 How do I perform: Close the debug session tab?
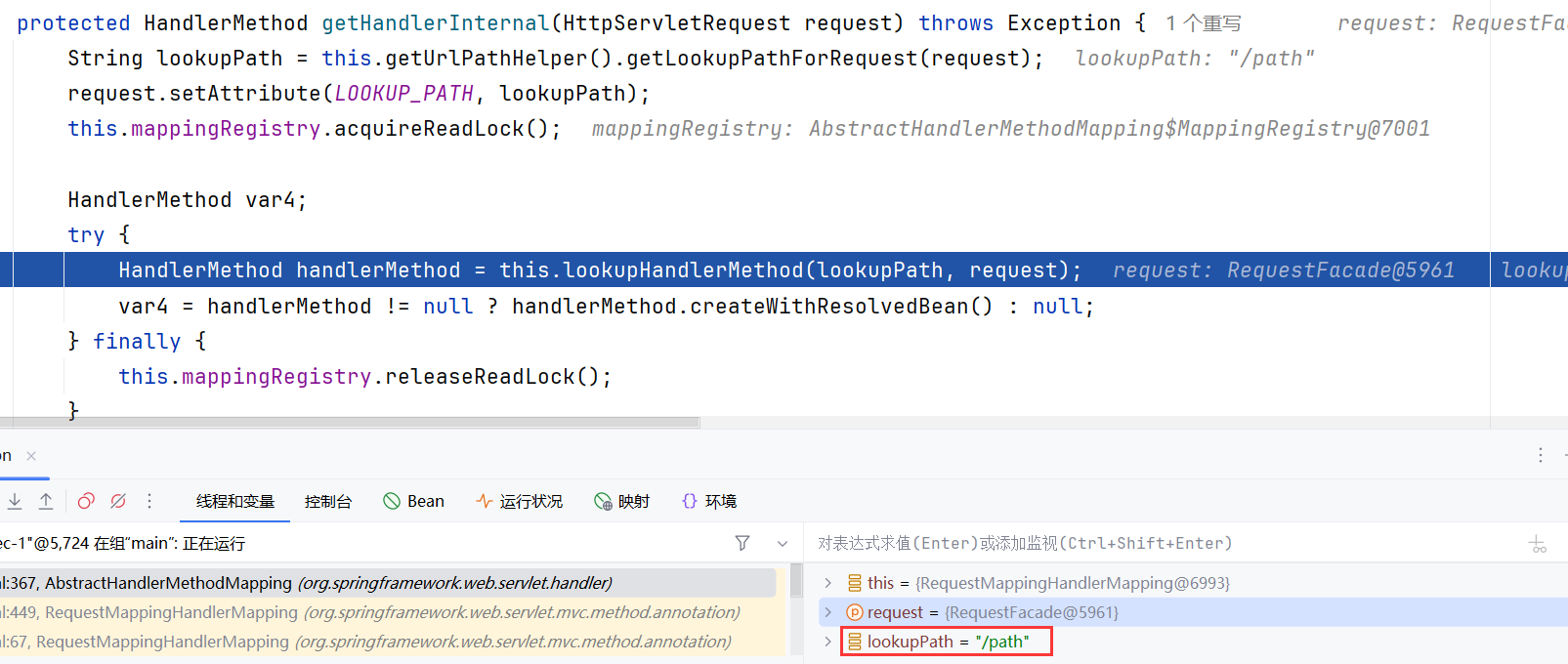[31, 456]
